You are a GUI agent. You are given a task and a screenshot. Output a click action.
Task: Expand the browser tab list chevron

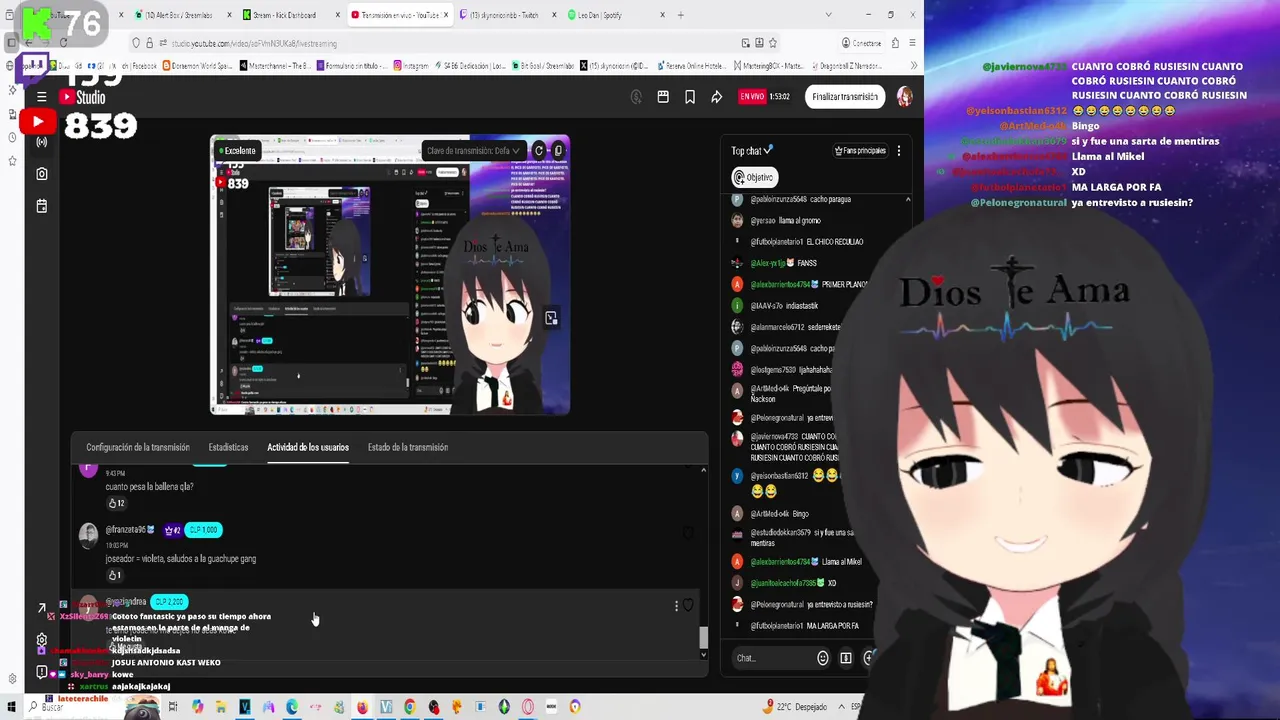pos(828,15)
